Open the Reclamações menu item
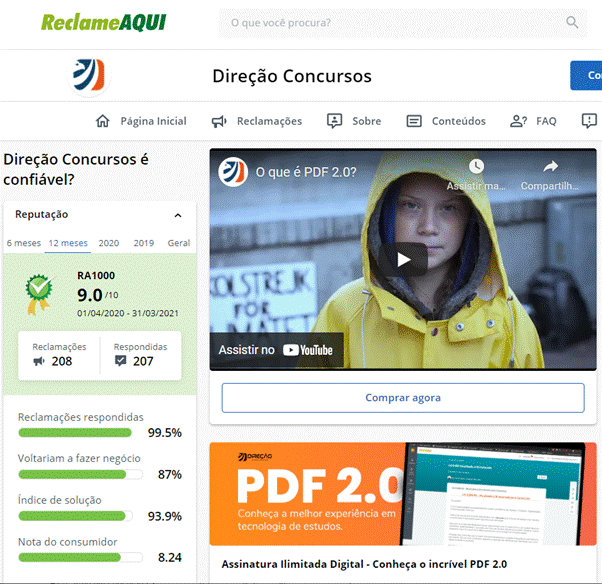 click(x=256, y=121)
